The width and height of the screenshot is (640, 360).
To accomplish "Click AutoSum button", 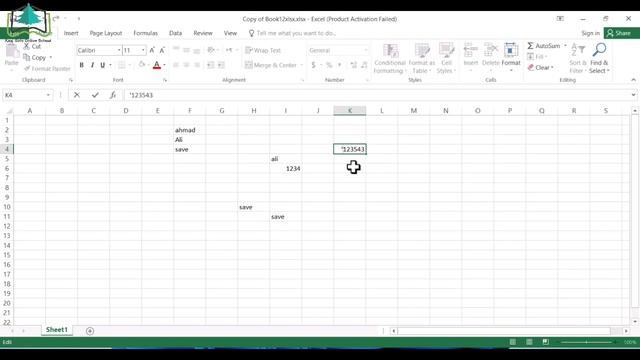I will point(544,46).
